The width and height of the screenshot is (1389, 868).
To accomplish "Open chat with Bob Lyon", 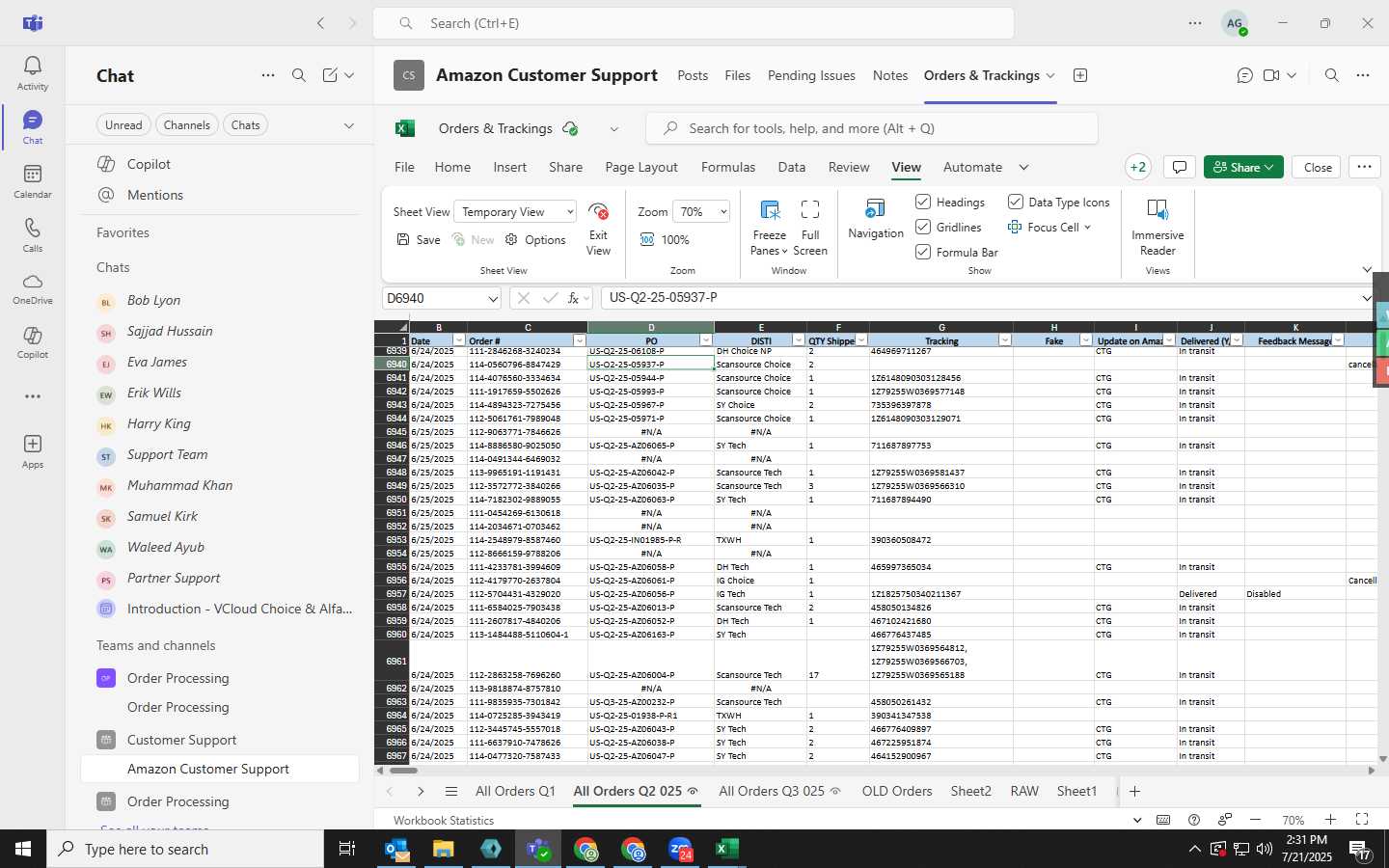I will click(x=220, y=300).
